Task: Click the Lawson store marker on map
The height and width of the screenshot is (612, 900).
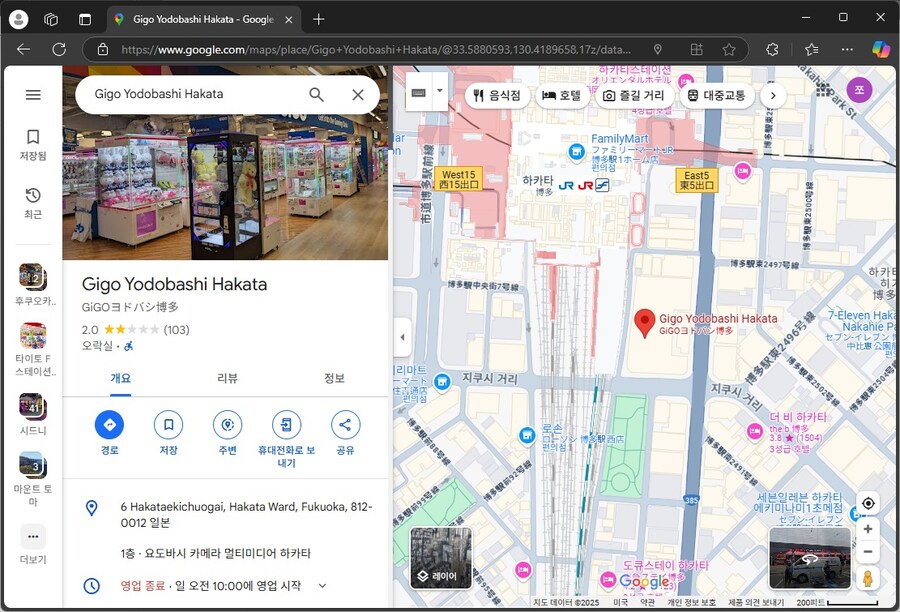Action: [x=527, y=435]
